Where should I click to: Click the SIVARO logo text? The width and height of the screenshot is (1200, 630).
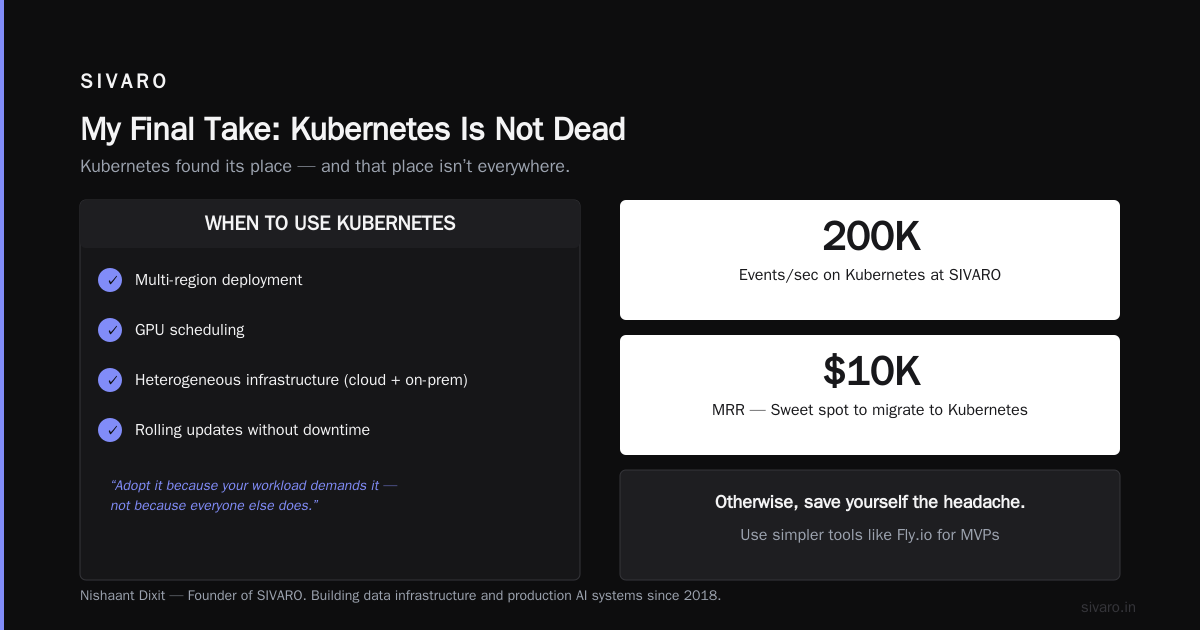coord(124,81)
